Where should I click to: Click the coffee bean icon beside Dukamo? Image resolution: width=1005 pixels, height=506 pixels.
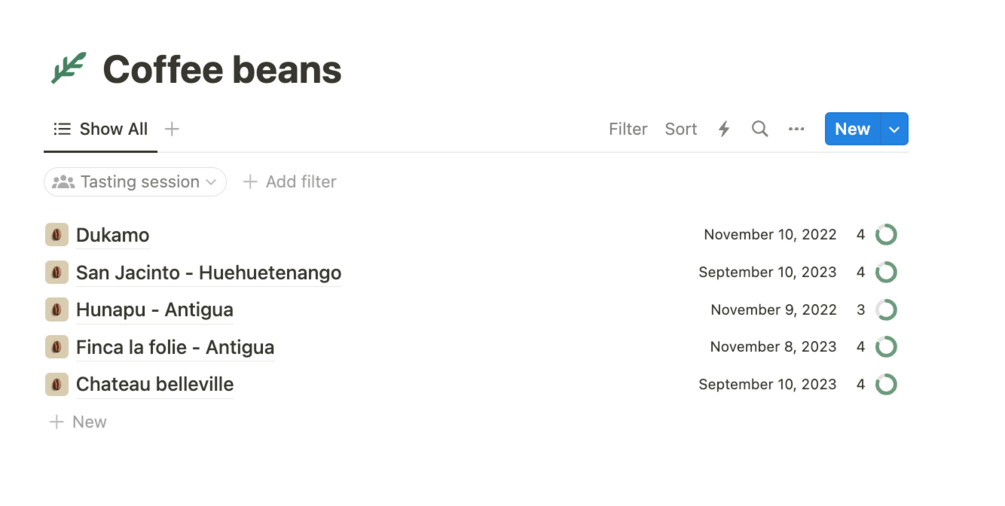[57, 235]
